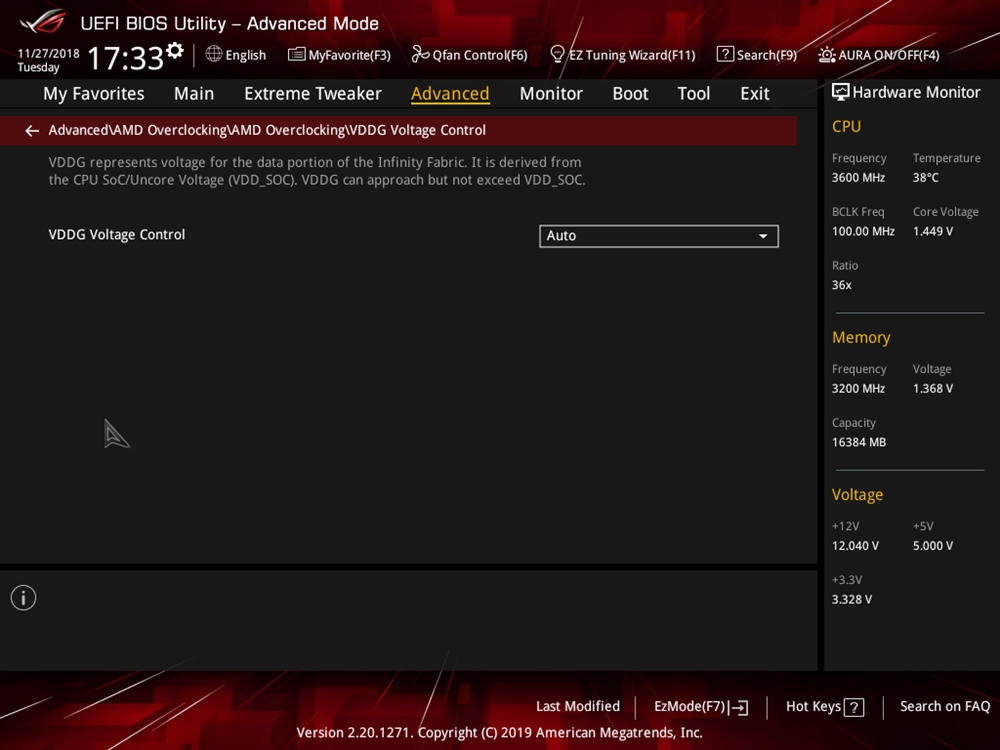
Task: Click Core Voltage value 1.449 V
Action: (x=932, y=232)
